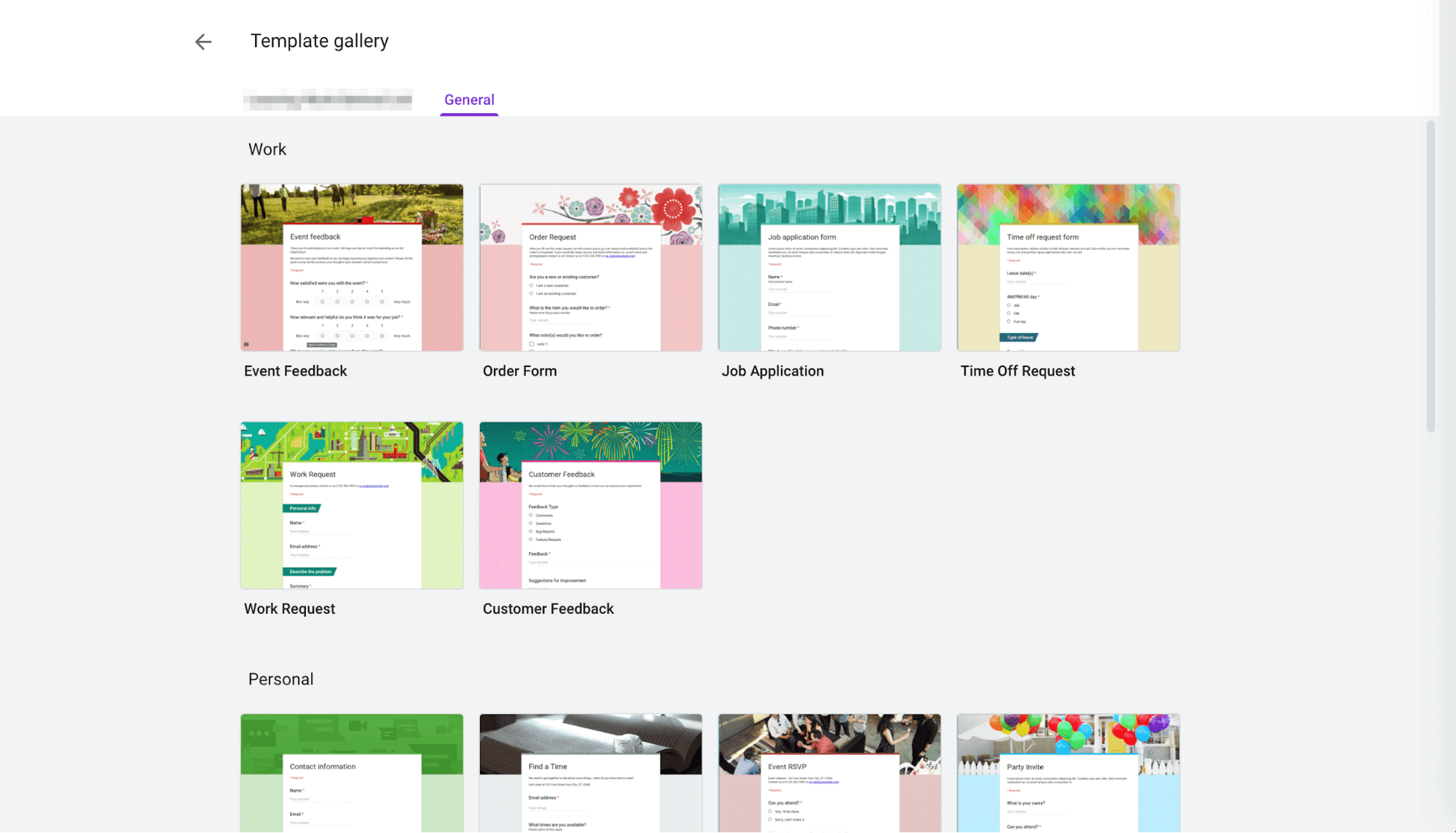
Task: Click the Work section header expander
Action: (267, 148)
